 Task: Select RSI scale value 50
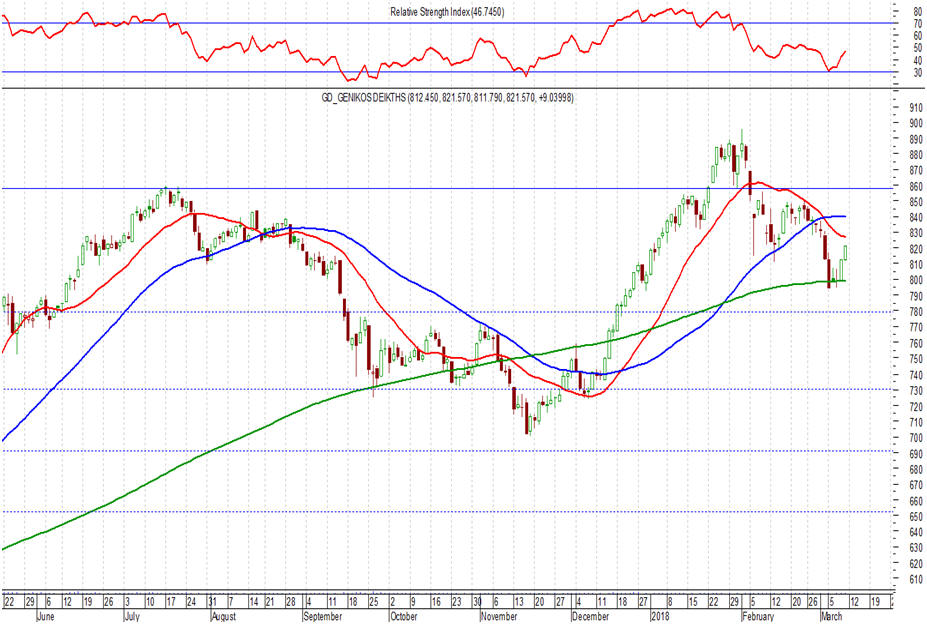918,48
